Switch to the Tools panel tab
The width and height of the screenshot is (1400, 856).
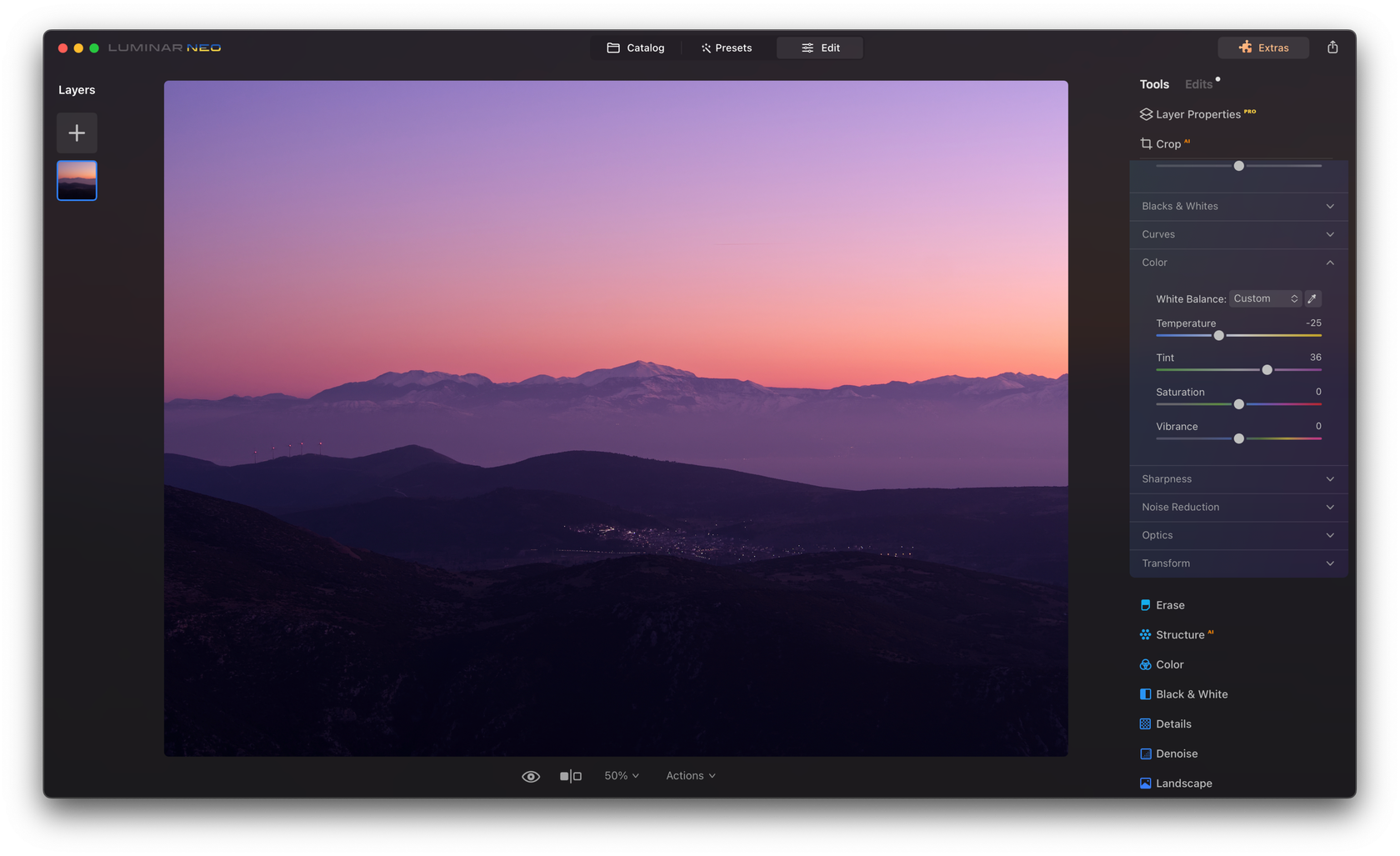pos(1154,84)
